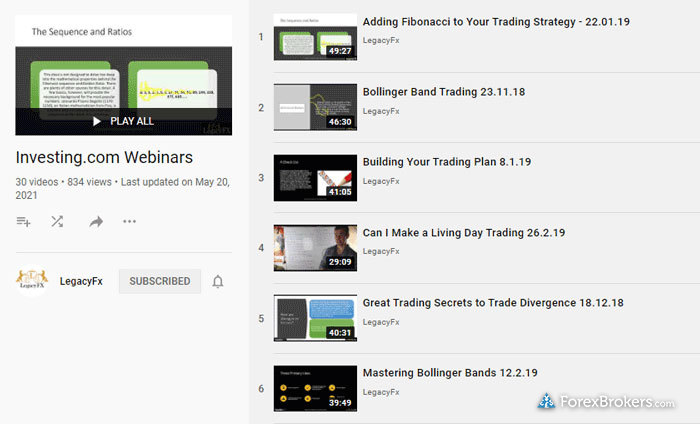This screenshot has width=700, height=424.
Task: Click LegacyFx under Adding Fibonacci video
Action: (x=381, y=40)
